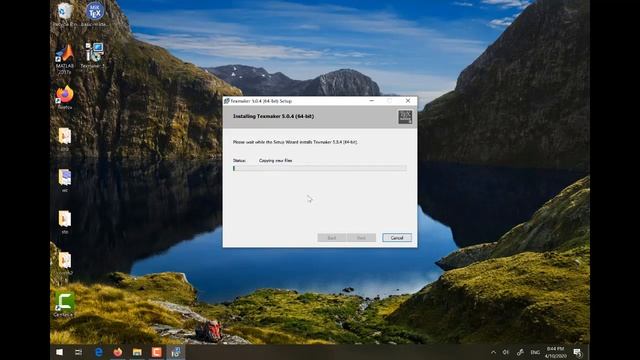The image size is (640, 360).
Task: Click the greyed-out Back button in setup
Action: pyautogui.click(x=331, y=238)
